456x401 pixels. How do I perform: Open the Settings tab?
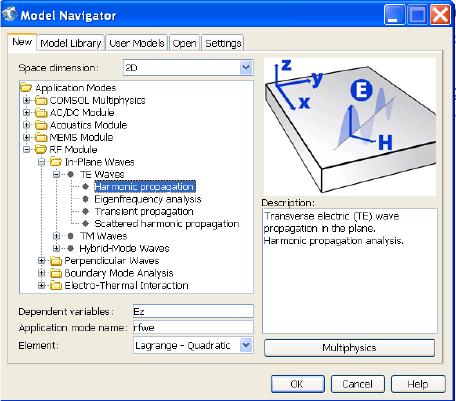[x=223, y=43]
